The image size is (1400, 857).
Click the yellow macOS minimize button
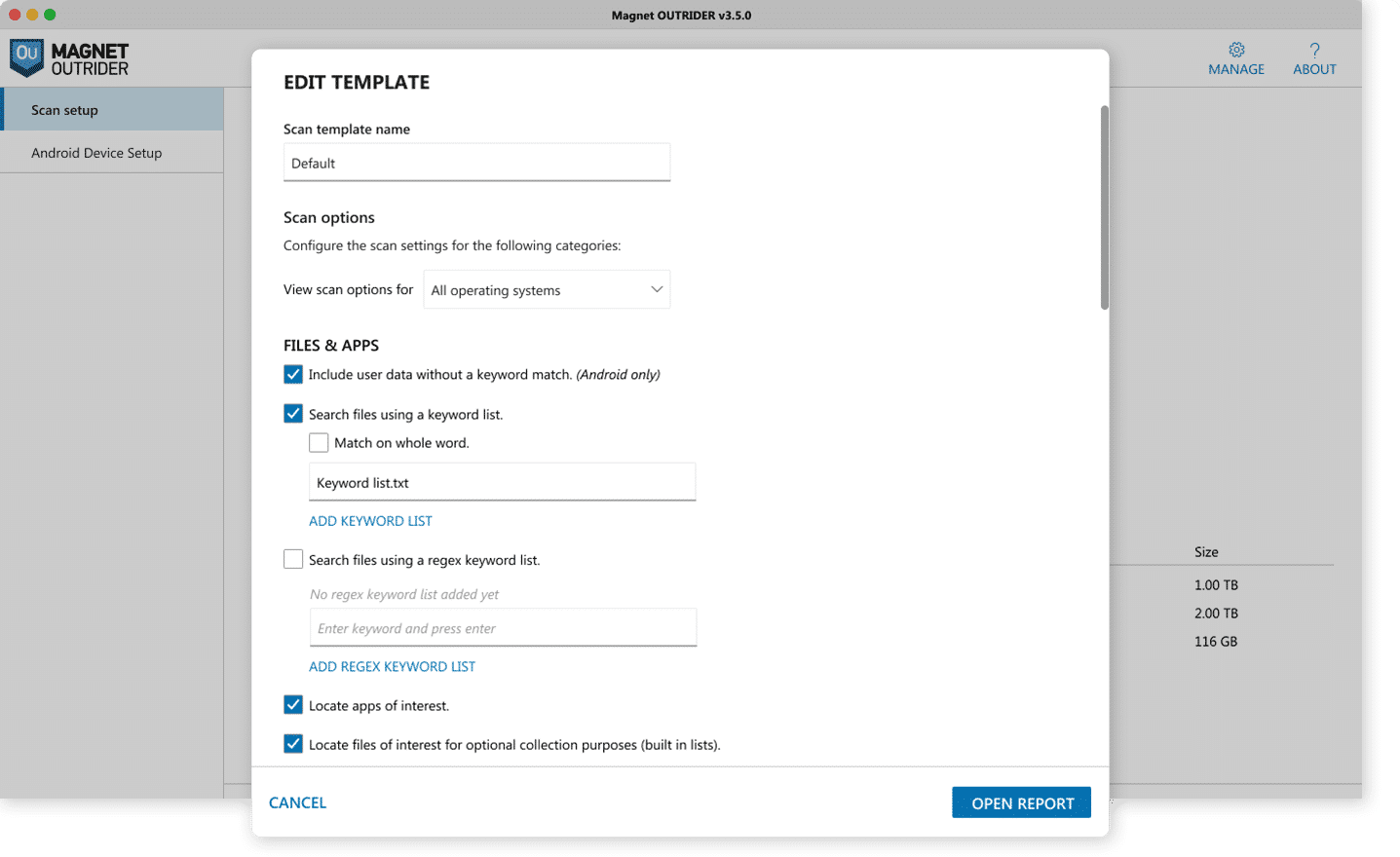(32, 15)
